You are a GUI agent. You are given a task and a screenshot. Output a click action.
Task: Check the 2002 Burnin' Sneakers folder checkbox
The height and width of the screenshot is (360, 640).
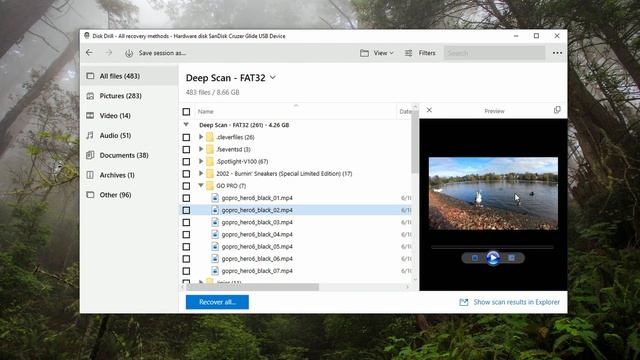(x=187, y=174)
